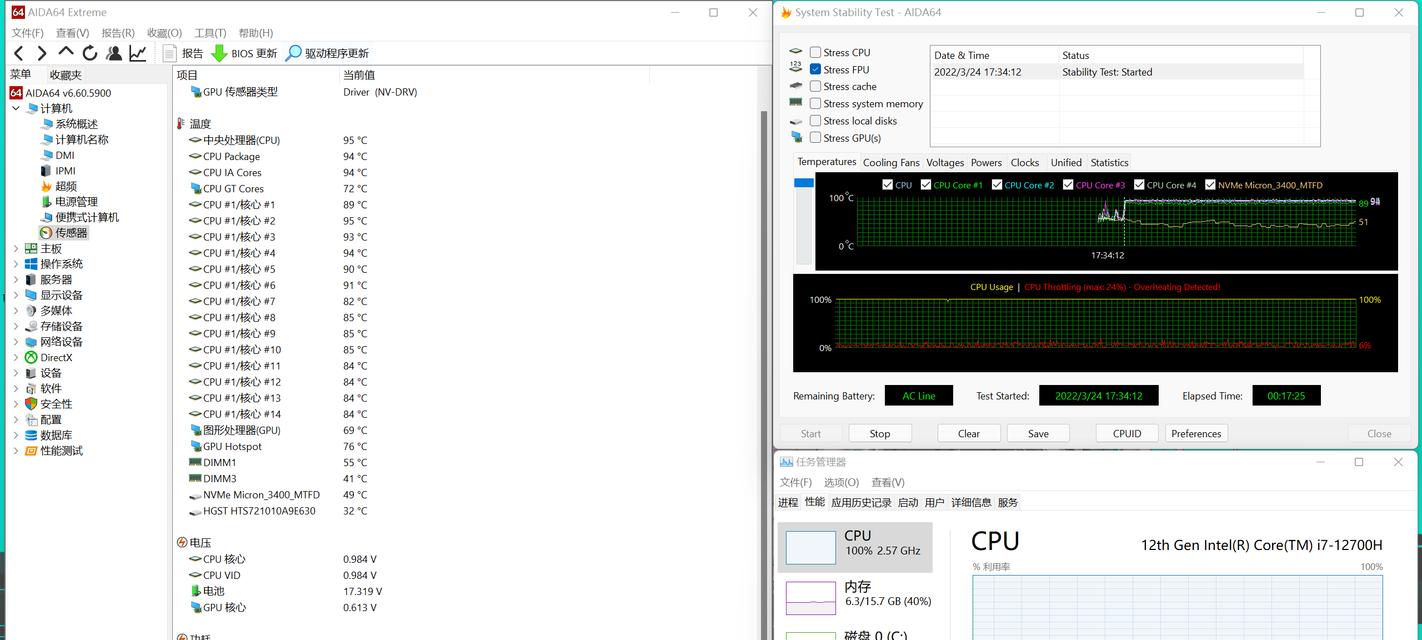Expand the 显示设备 tree node

[x=16, y=295]
